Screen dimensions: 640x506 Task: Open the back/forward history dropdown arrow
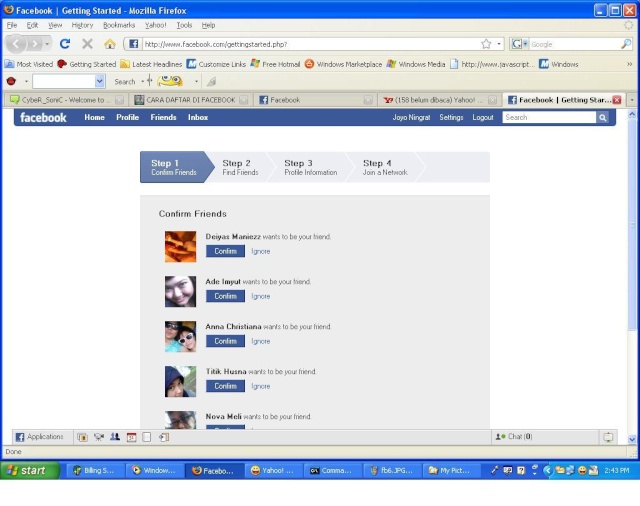pos(47,44)
